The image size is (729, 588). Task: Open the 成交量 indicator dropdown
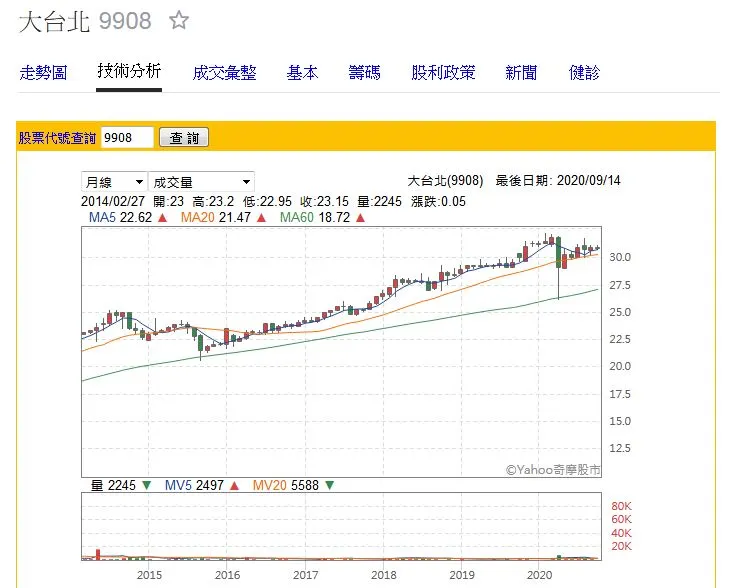(201, 182)
